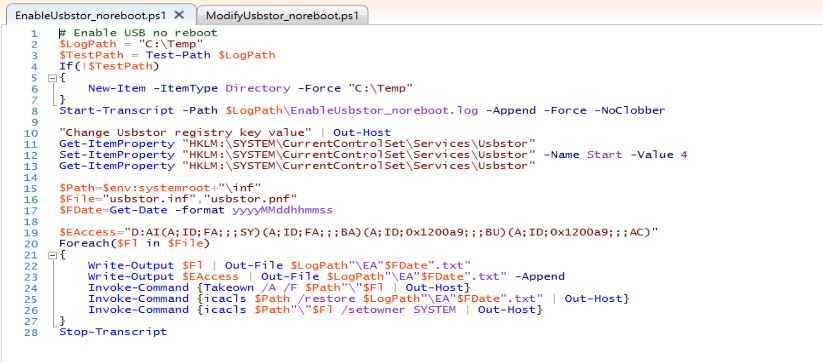
Task: Click the -Append parameter on line 8
Action: [511, 110]
